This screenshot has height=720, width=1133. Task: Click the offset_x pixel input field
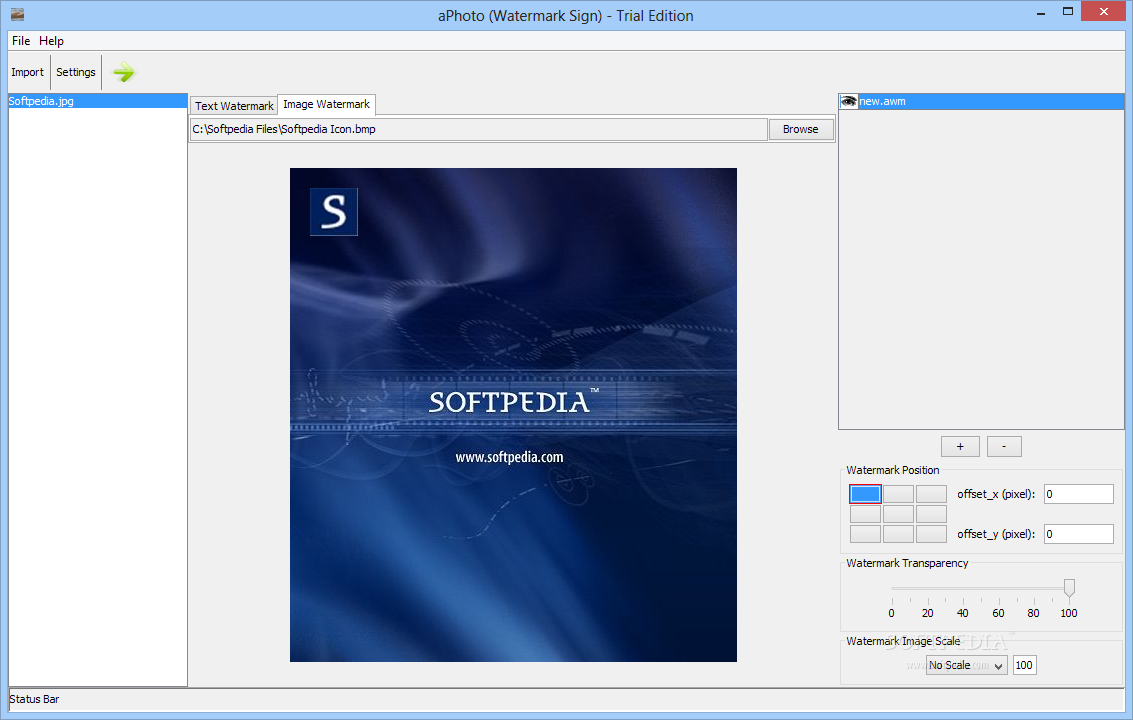tap(1079, 494)
